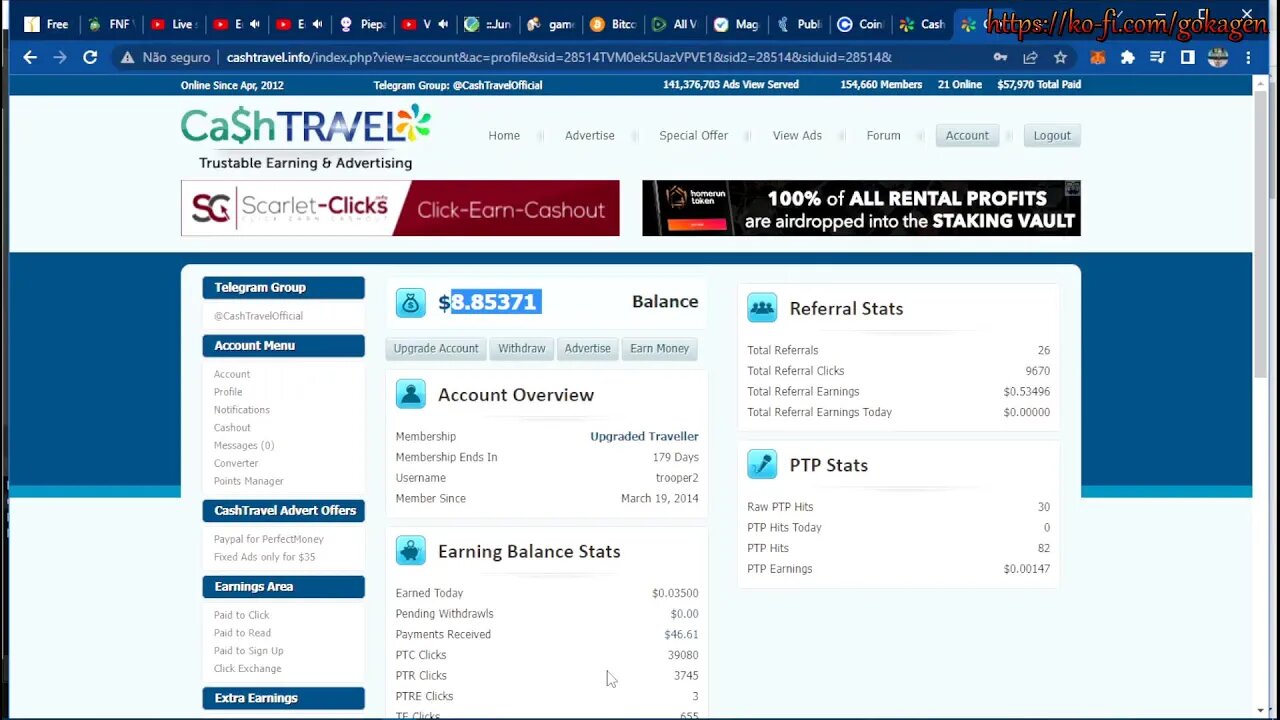Screen dimensions: 1280x720
Task: Open the MetaMask fox extension
Action: point(1098,58)
